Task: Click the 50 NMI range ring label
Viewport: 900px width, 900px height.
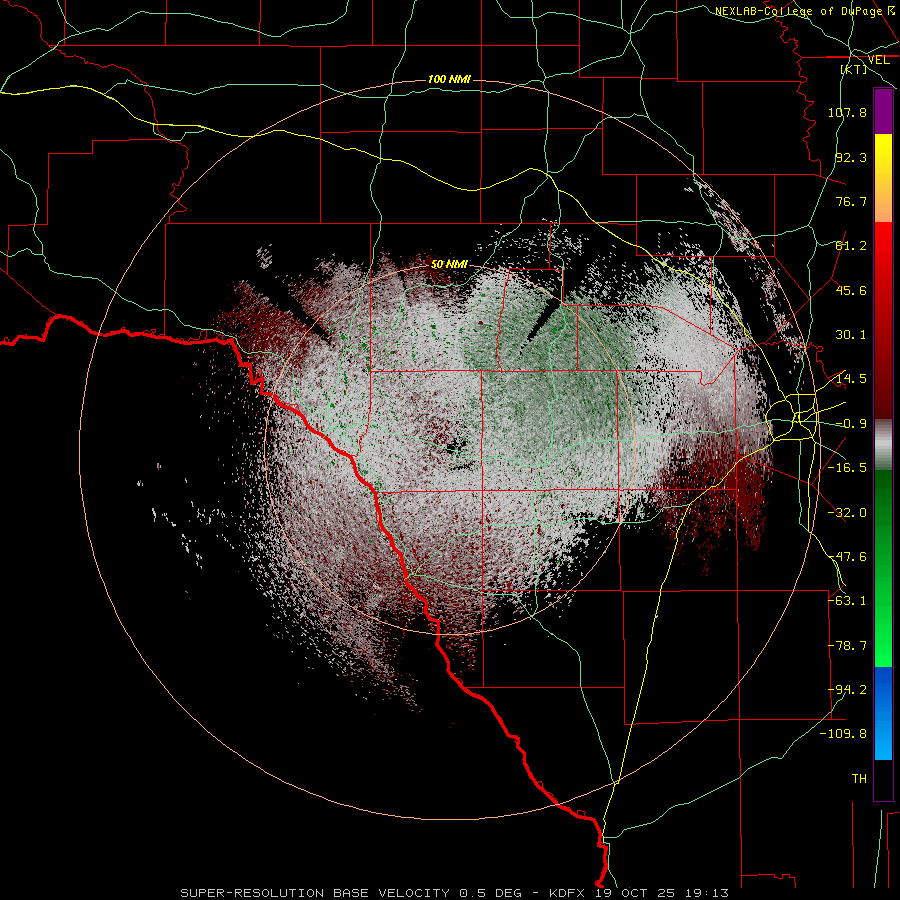Action: pos(449,264)
